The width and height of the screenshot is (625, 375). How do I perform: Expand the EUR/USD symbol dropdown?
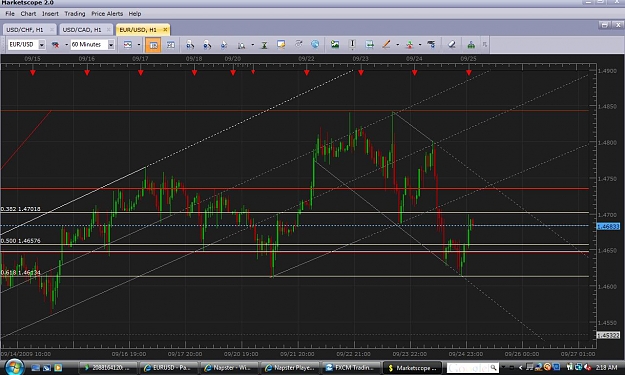point(41,45)
